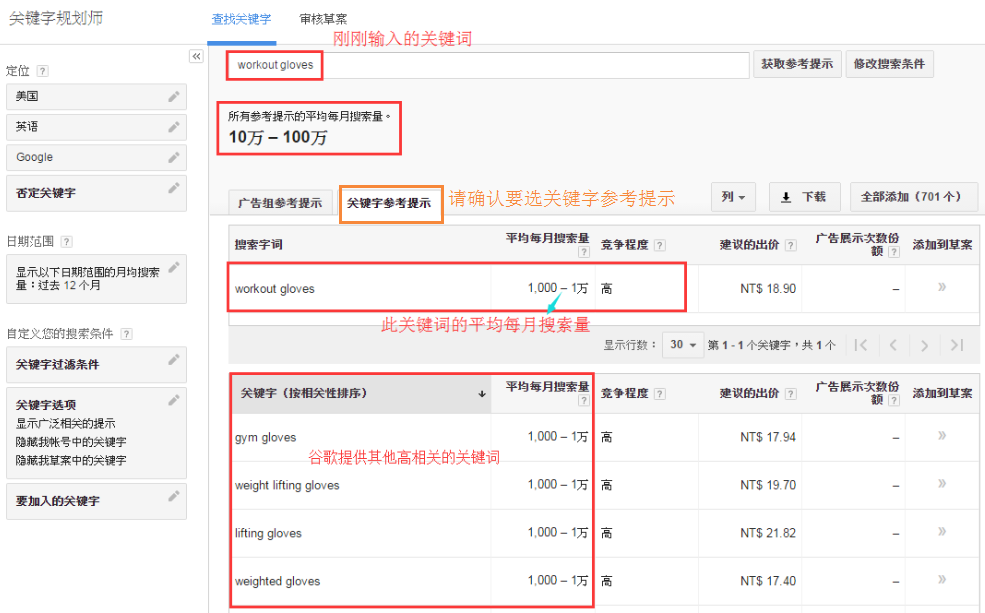Viewport: 985px width, 613px height.
Task: Edit 要加入的关键字 pencil icon
Action: [x=174, y=496]
